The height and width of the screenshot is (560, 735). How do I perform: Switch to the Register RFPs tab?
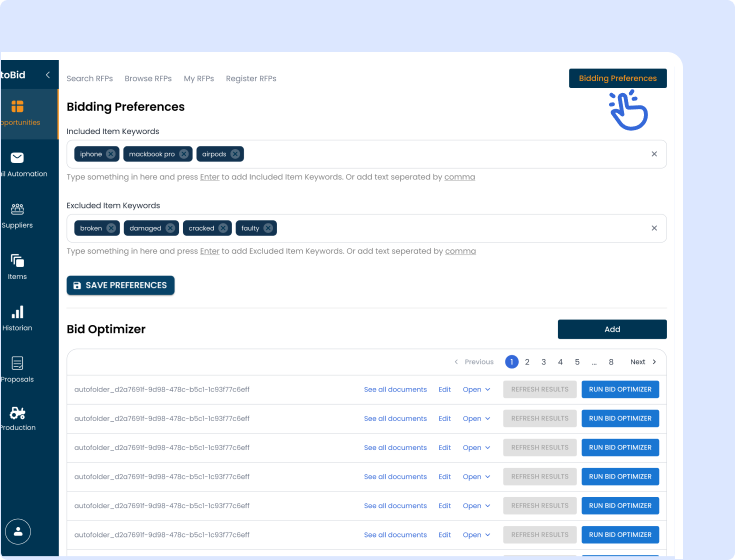click(251, 78)
